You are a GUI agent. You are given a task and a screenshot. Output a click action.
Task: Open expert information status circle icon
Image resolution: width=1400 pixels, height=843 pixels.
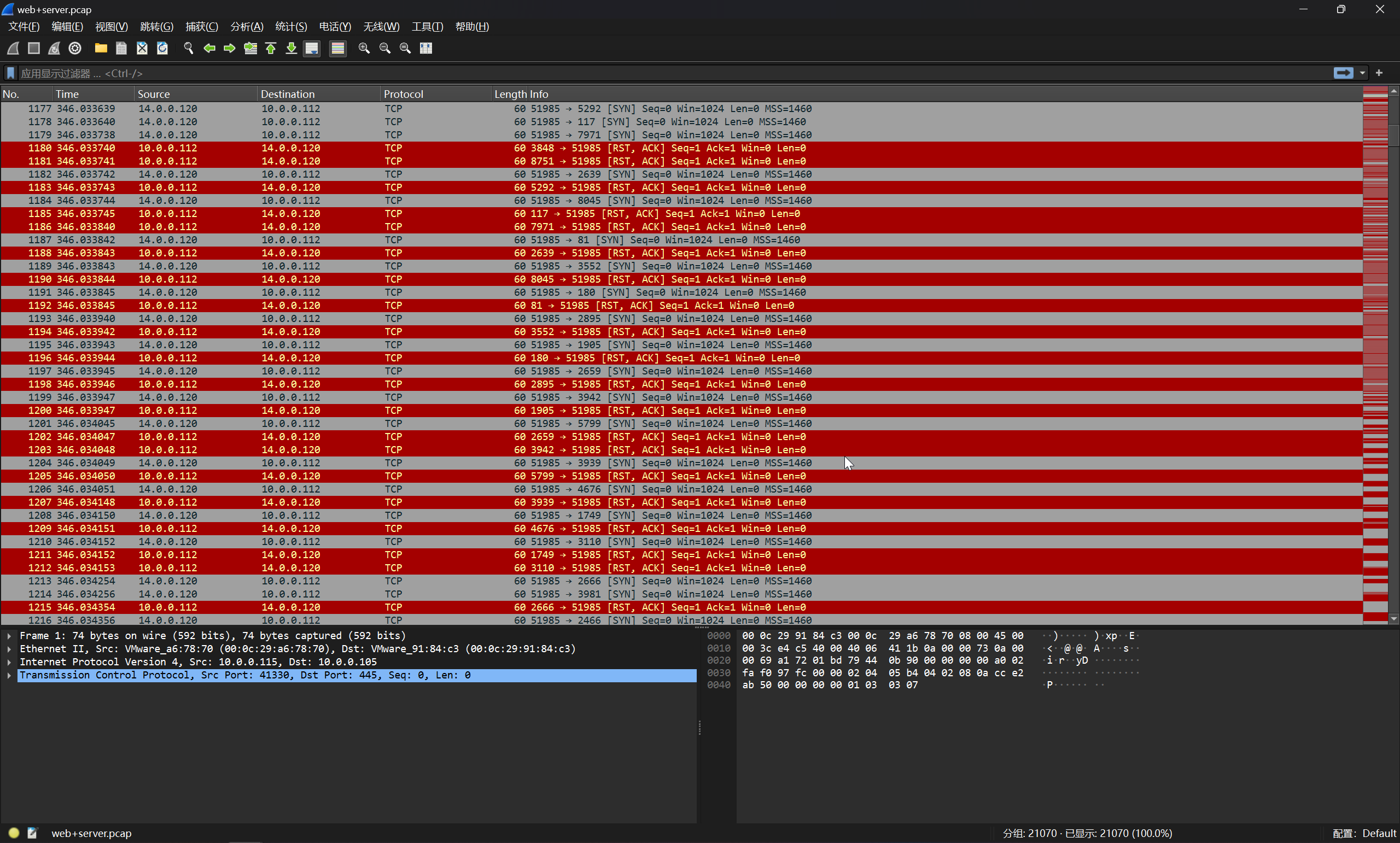coord(14,833)
